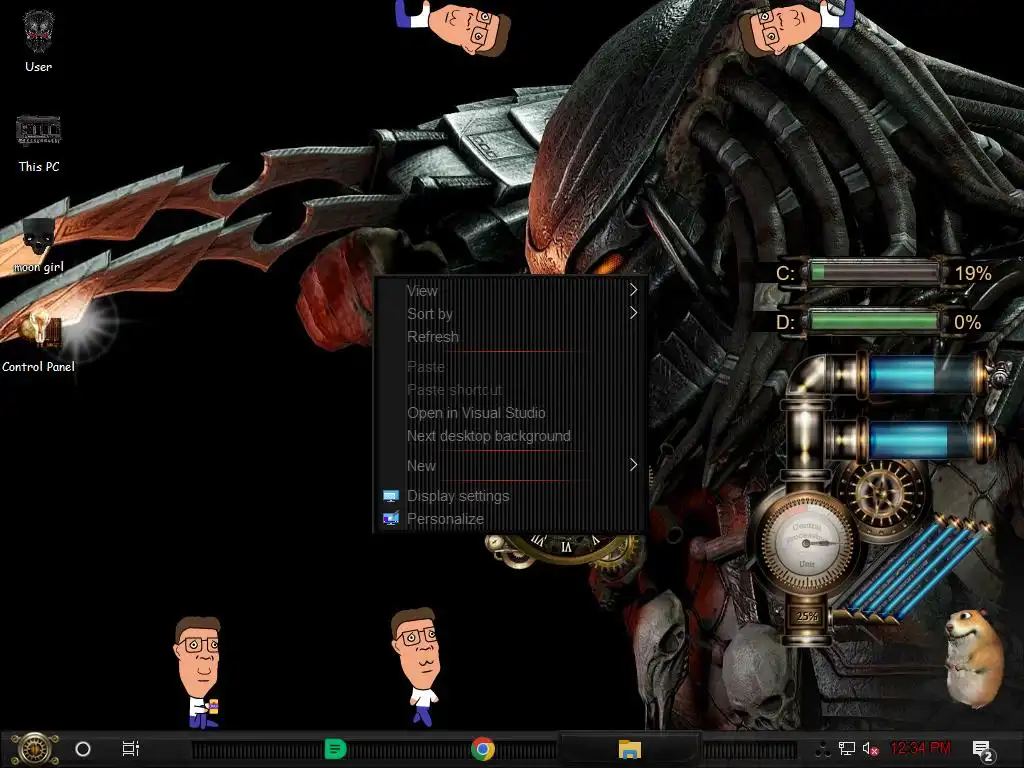Choose Personalize in the context menu

[511, 519]
